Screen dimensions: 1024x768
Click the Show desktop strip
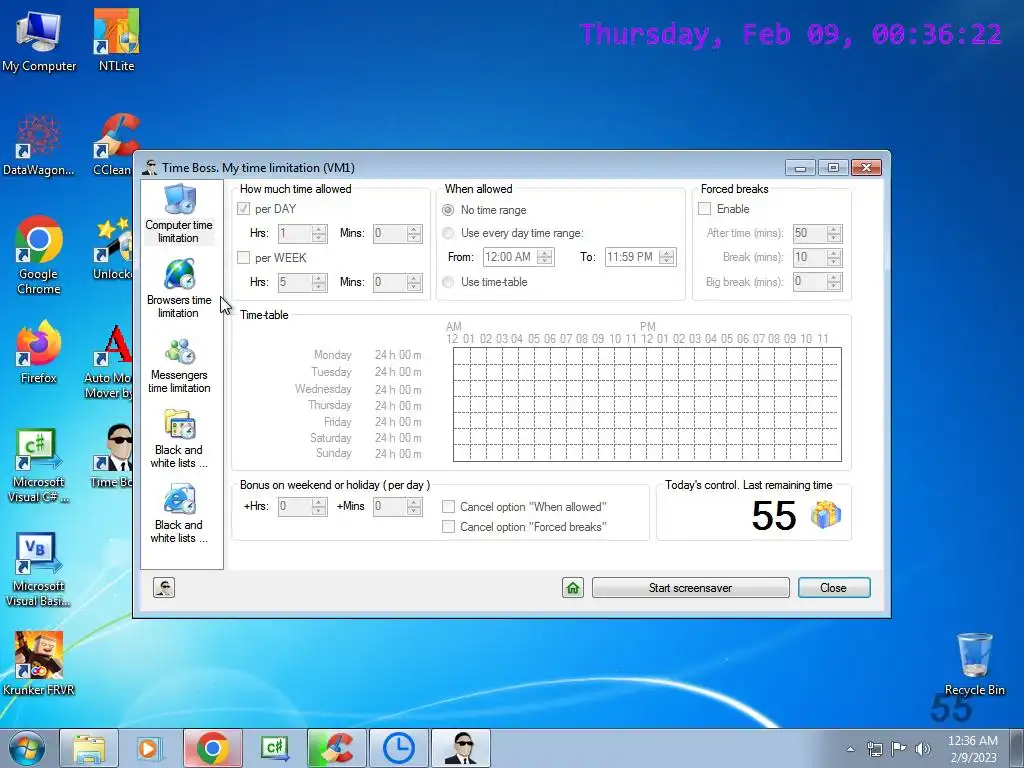(x=1017, y=748)
